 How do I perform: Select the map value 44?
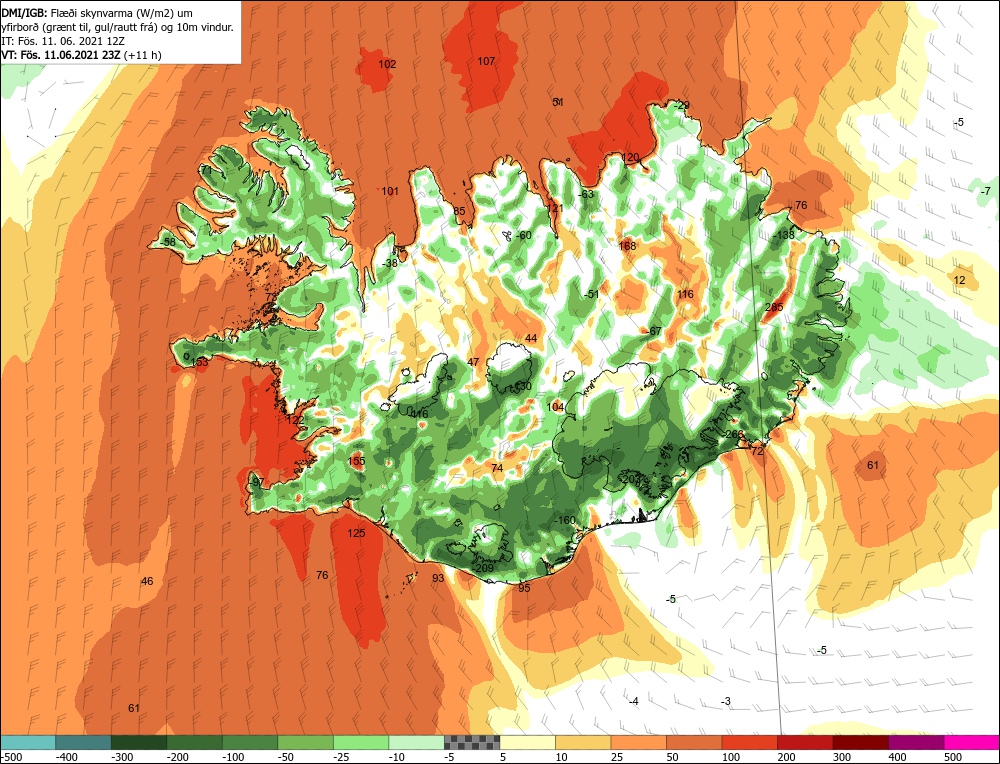tap(531, 338)
